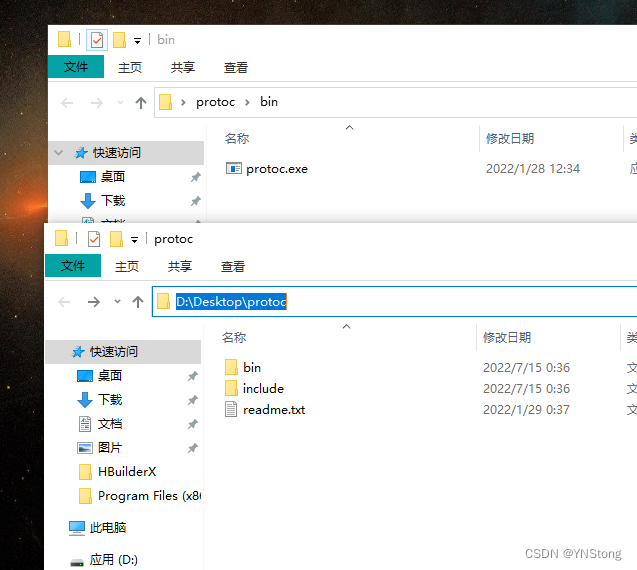The image size is (637, 570).
Task: Expand chevron between protoc and bin breadcrumbs
Action: pyautogui.click(x=247, y=102)
